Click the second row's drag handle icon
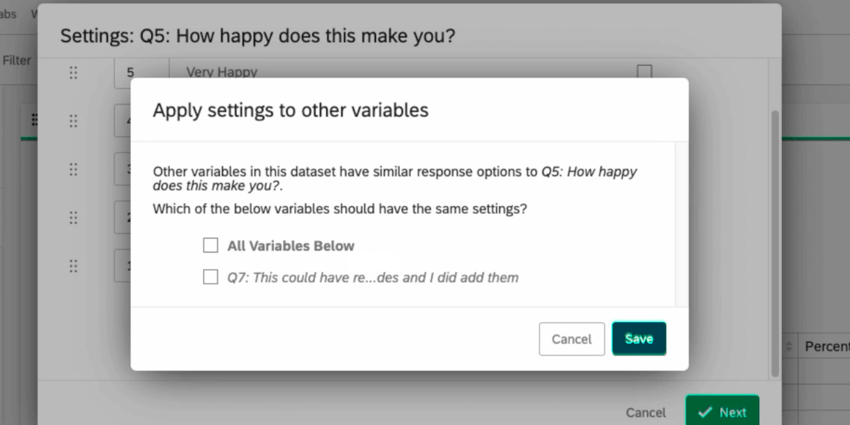 (x=73, y=121)
